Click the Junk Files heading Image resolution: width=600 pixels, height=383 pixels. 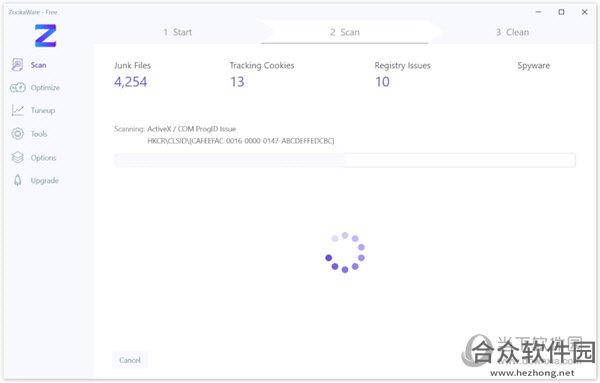(x=132, y=65)
